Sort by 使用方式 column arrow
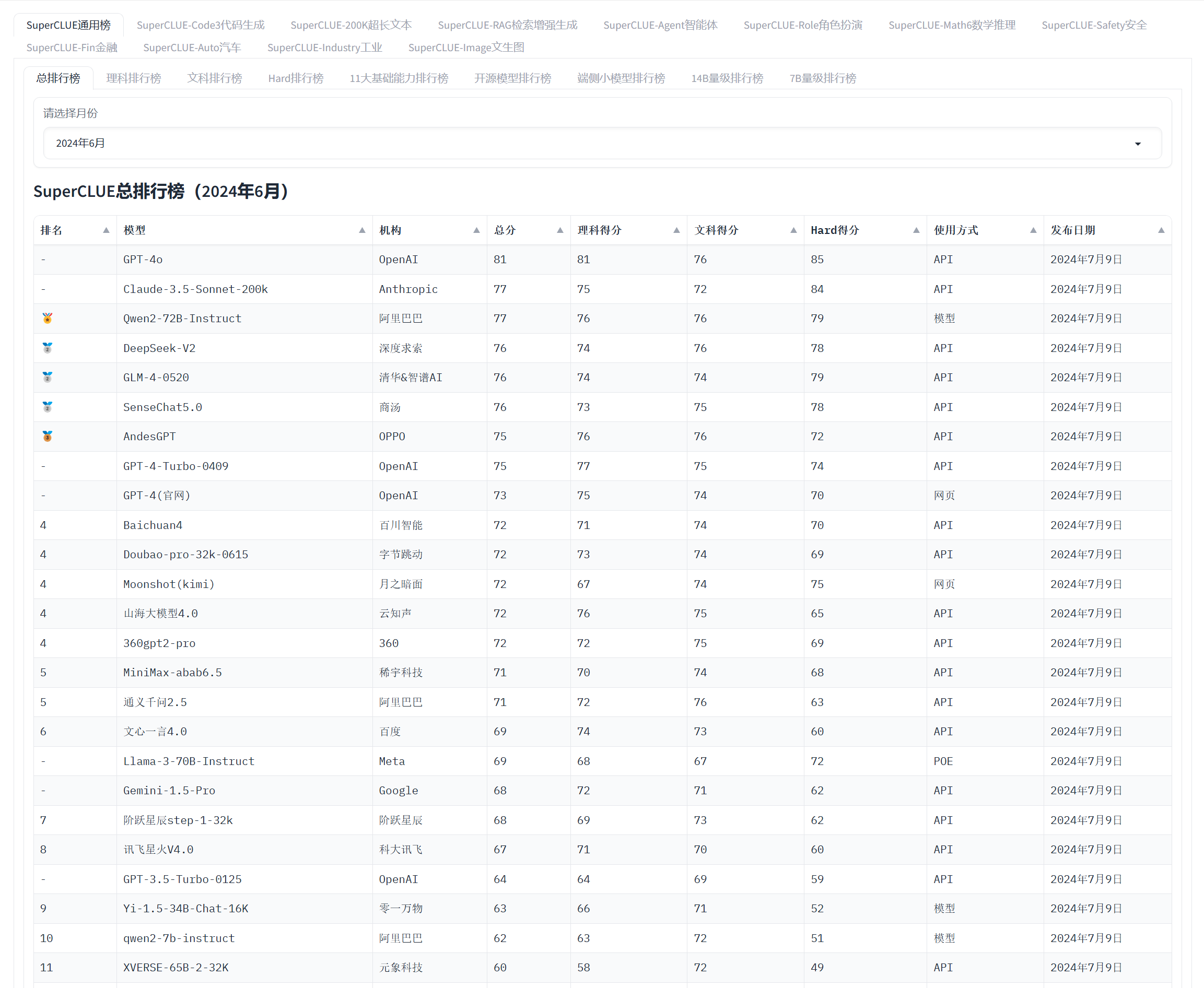 click(x=1033, y=230)
